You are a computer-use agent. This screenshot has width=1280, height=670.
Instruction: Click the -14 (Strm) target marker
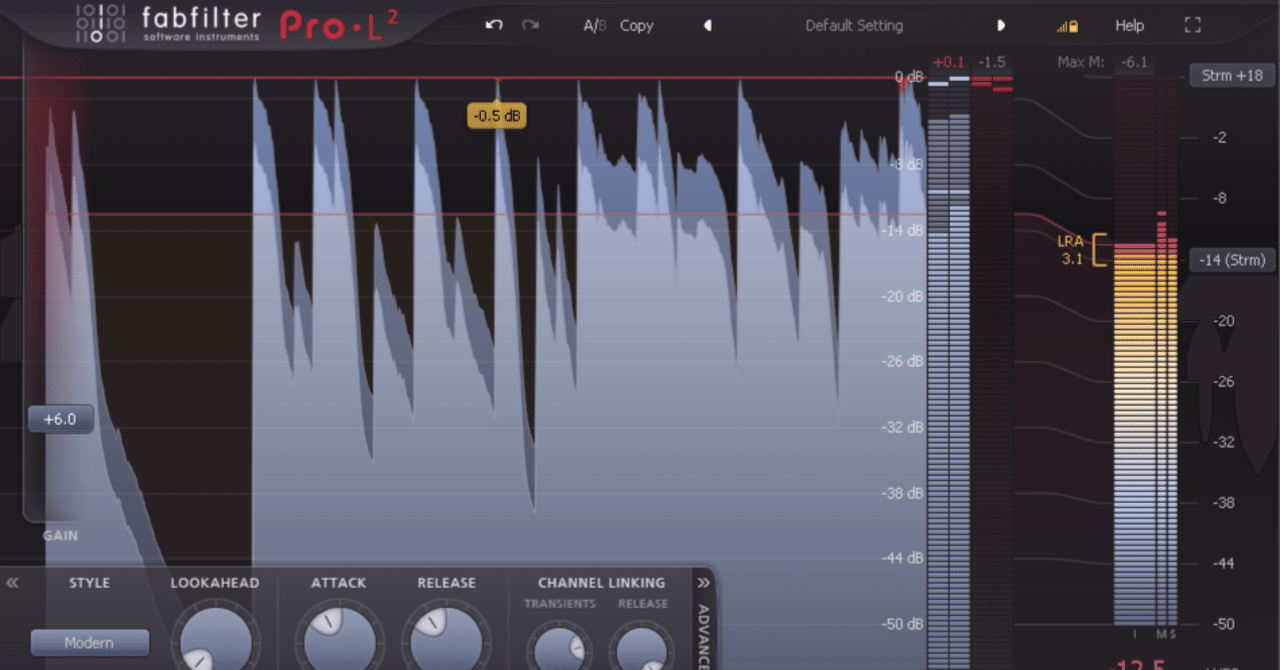point(1233,260)
